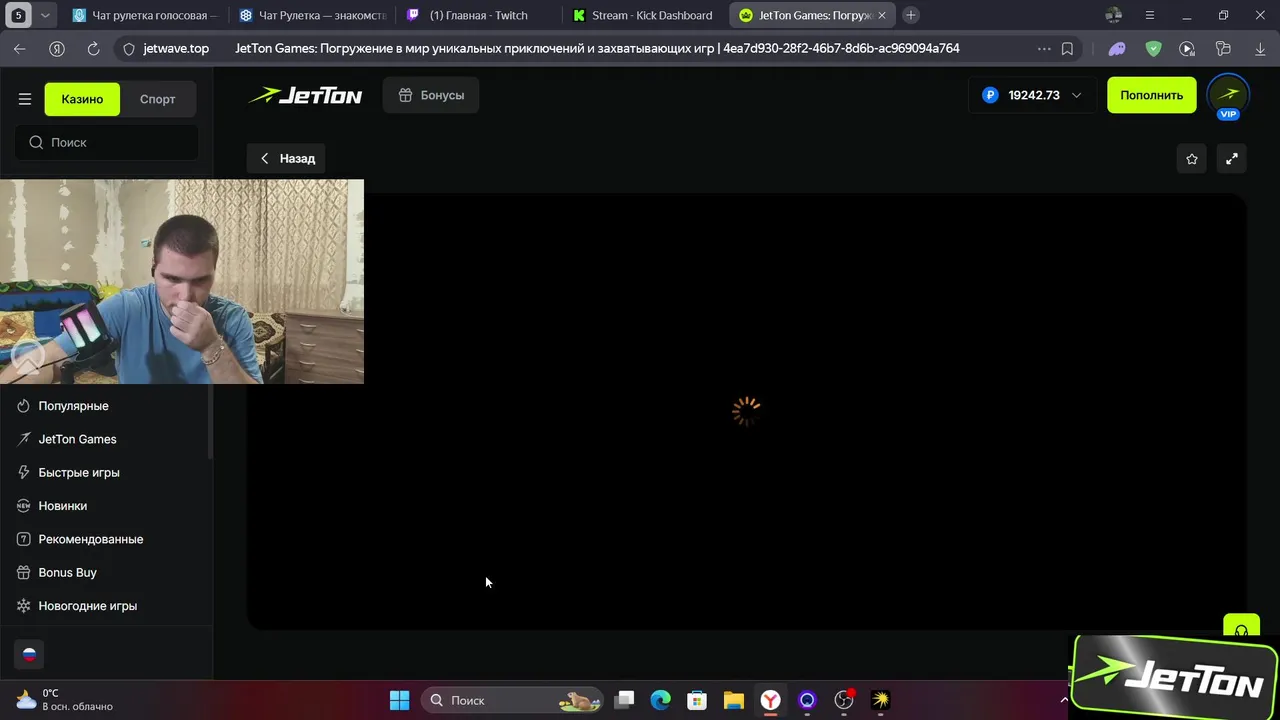Open the Alice assistant taskbar icon
The width and height of the screenshot is (1280, 720).
tap(807, 700)
